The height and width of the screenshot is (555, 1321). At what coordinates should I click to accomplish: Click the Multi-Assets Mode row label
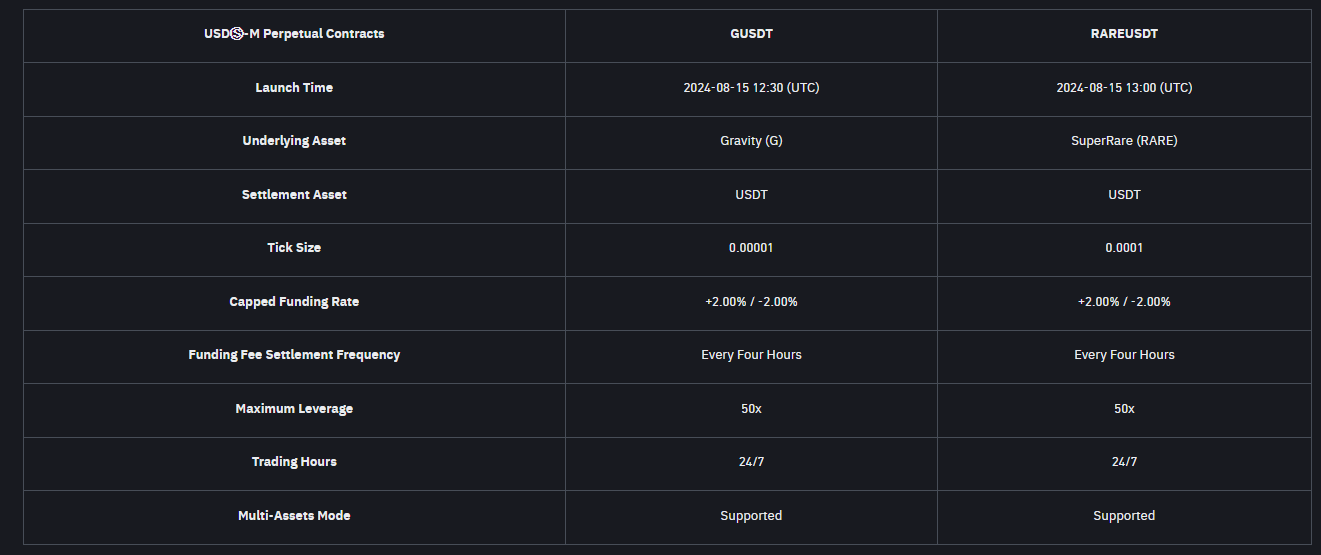pyautogui.click(x=294, y=516)
